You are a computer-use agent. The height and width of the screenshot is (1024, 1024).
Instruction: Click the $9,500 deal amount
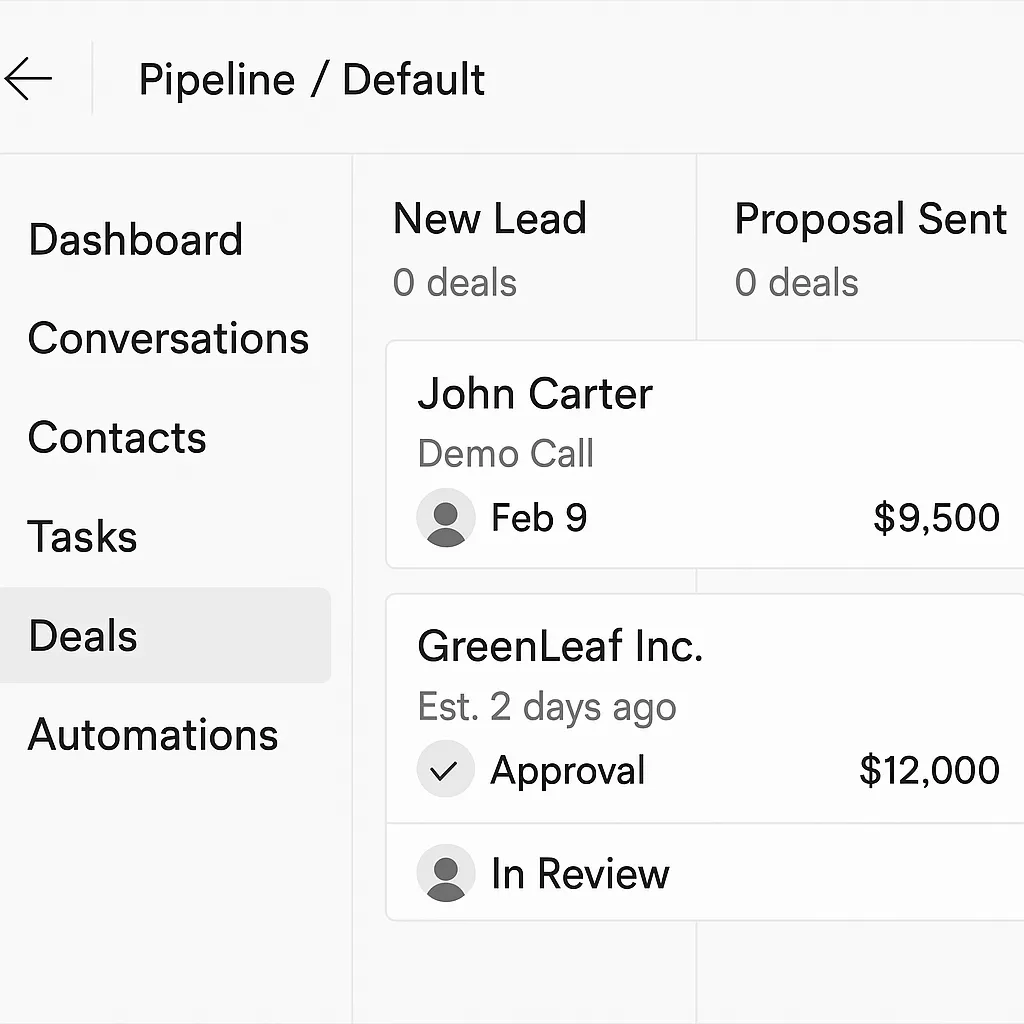pyautogui.click(x=936, y=517)
